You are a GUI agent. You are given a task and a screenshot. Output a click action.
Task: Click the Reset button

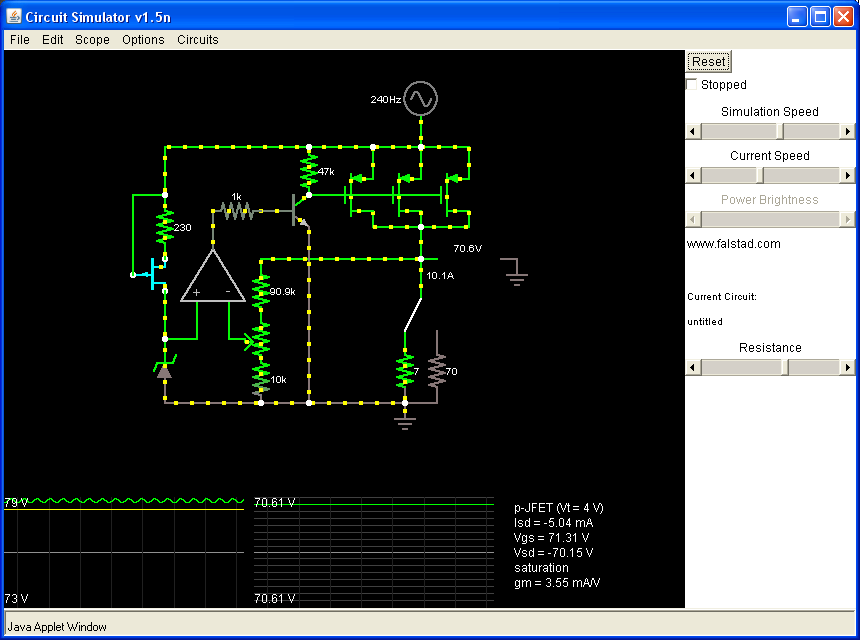709,61
